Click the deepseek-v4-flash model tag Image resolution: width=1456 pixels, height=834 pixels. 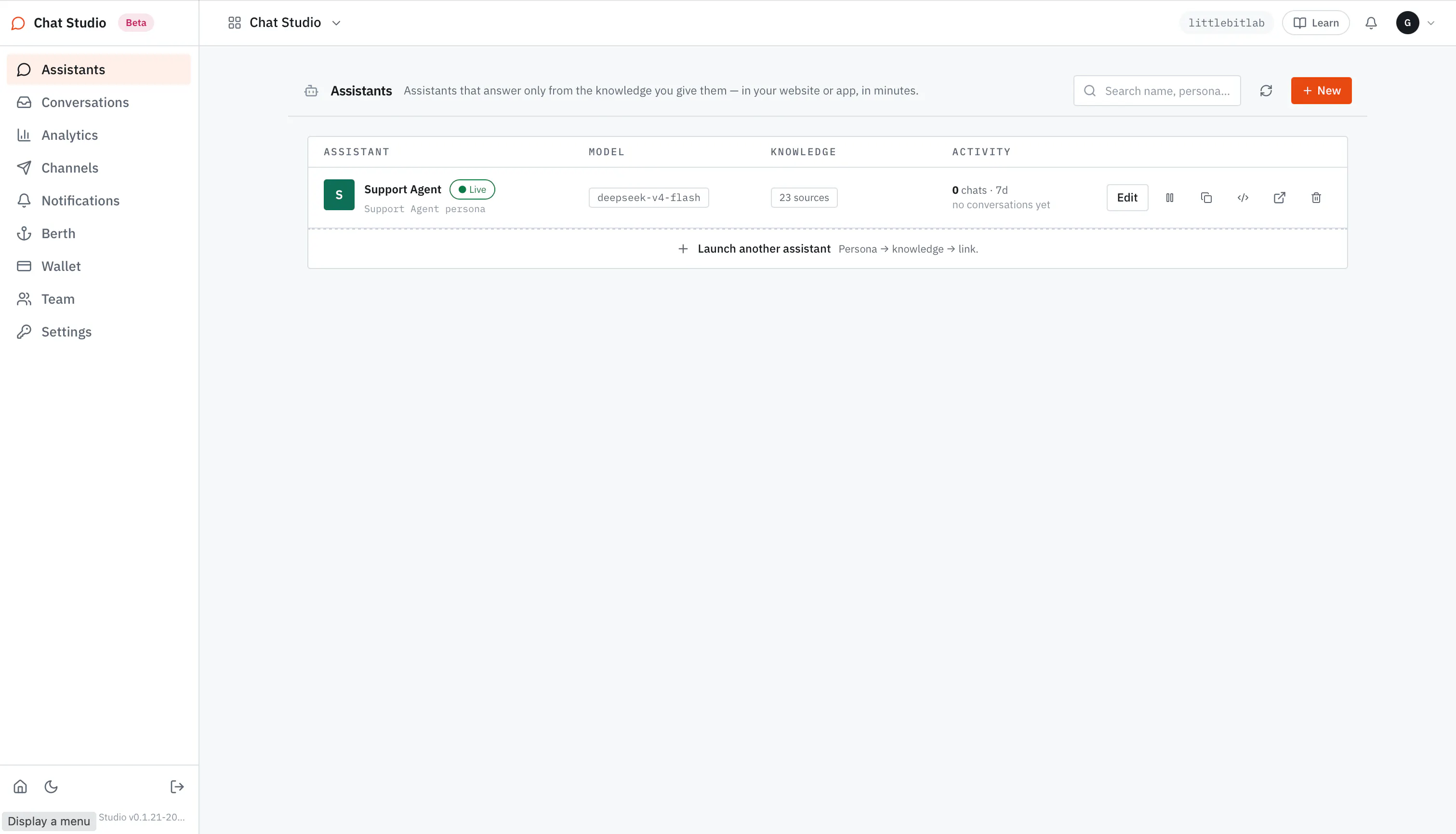(x=649, y=198)
